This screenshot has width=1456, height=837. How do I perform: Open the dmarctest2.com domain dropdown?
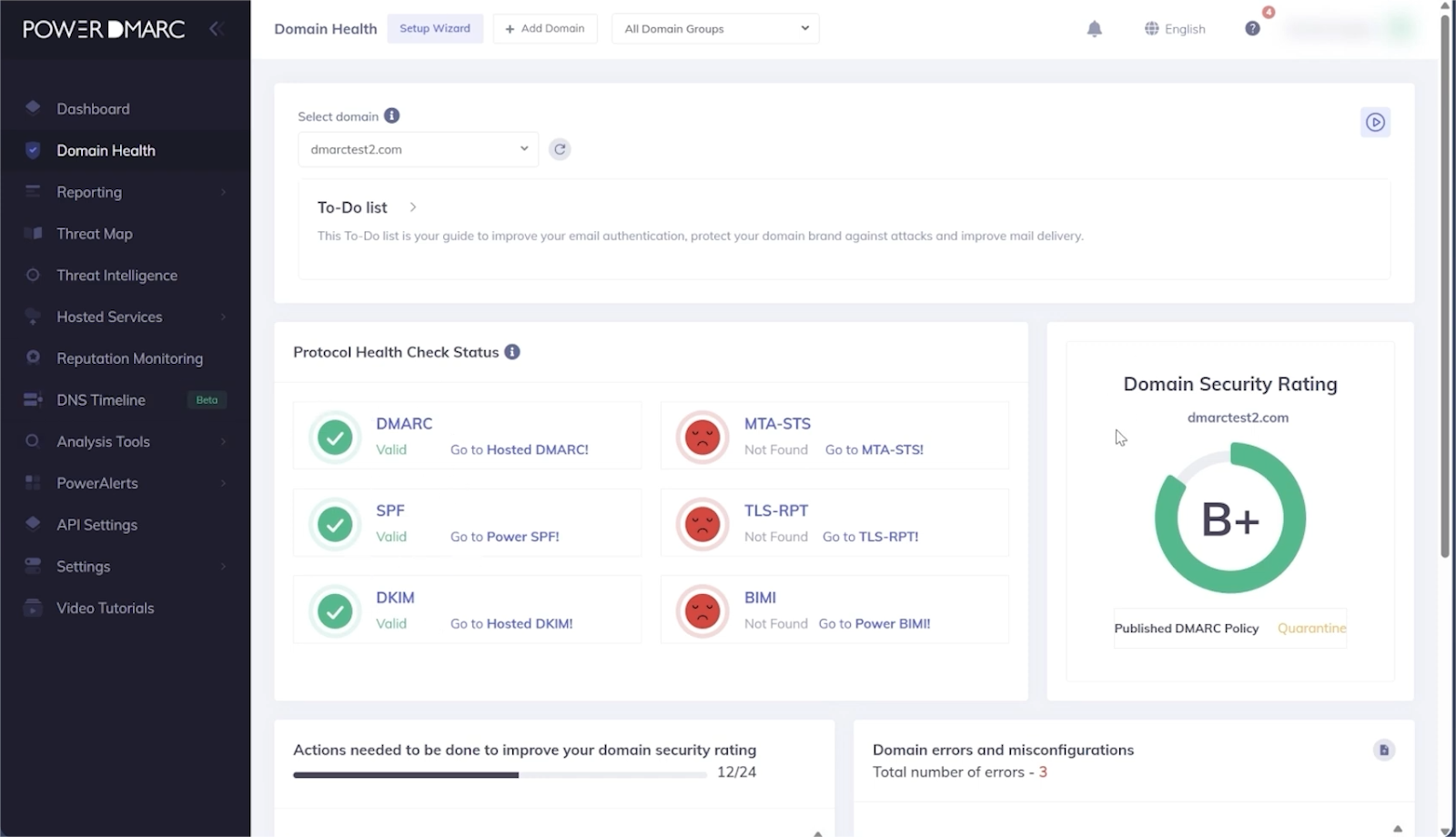tap(418, 149)
